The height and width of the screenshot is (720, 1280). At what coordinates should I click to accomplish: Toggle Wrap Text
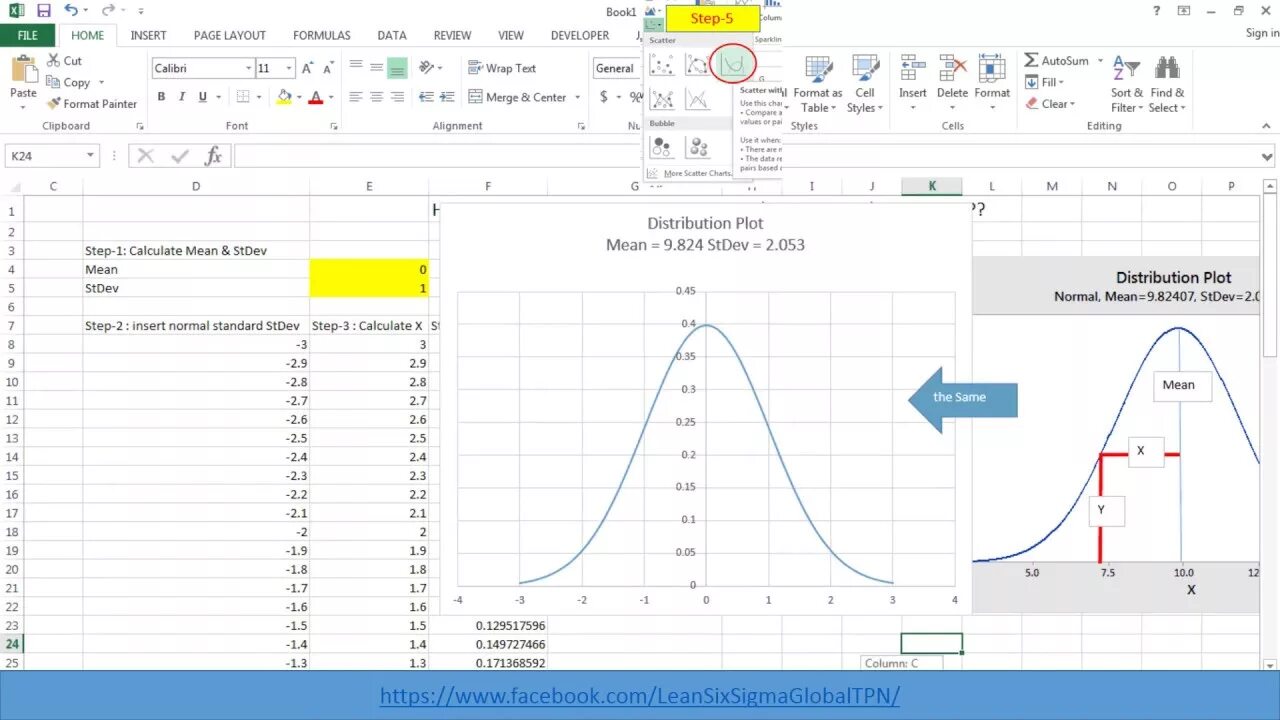coord(502,69)
